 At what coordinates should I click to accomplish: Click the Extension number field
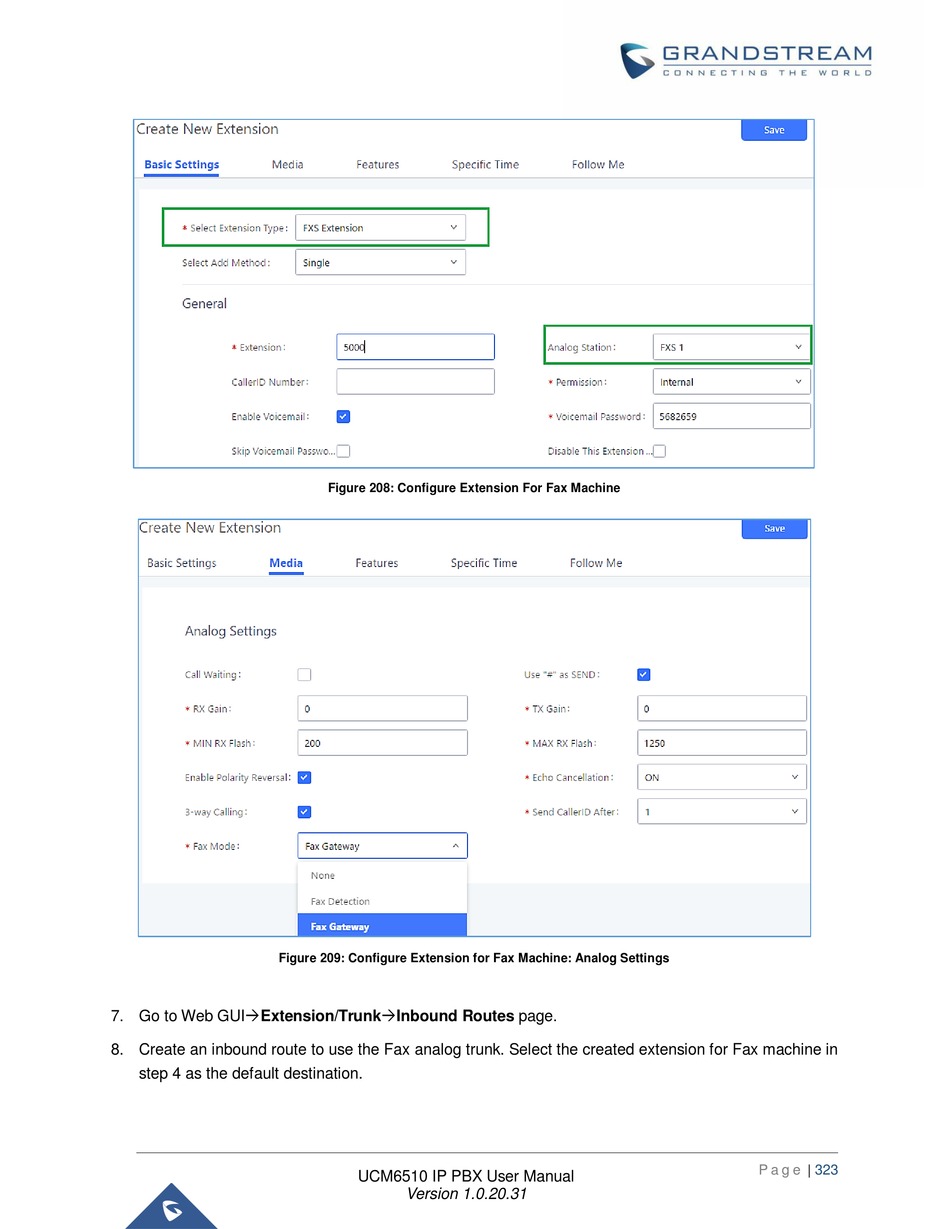tap(415, 347)
